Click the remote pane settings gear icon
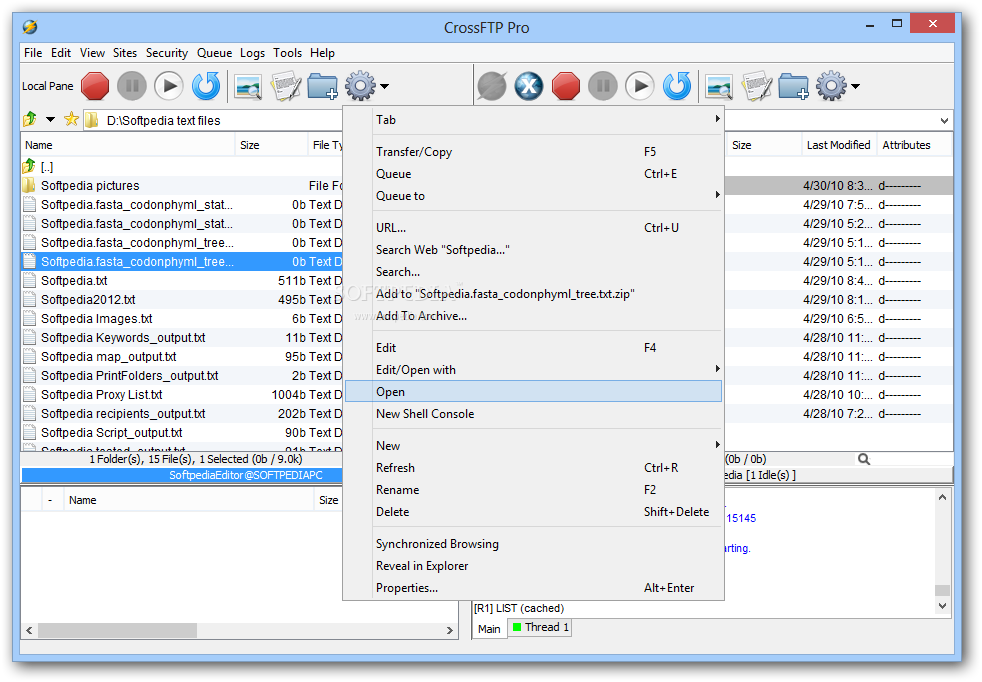982x682 pixels. coord(831,86)
